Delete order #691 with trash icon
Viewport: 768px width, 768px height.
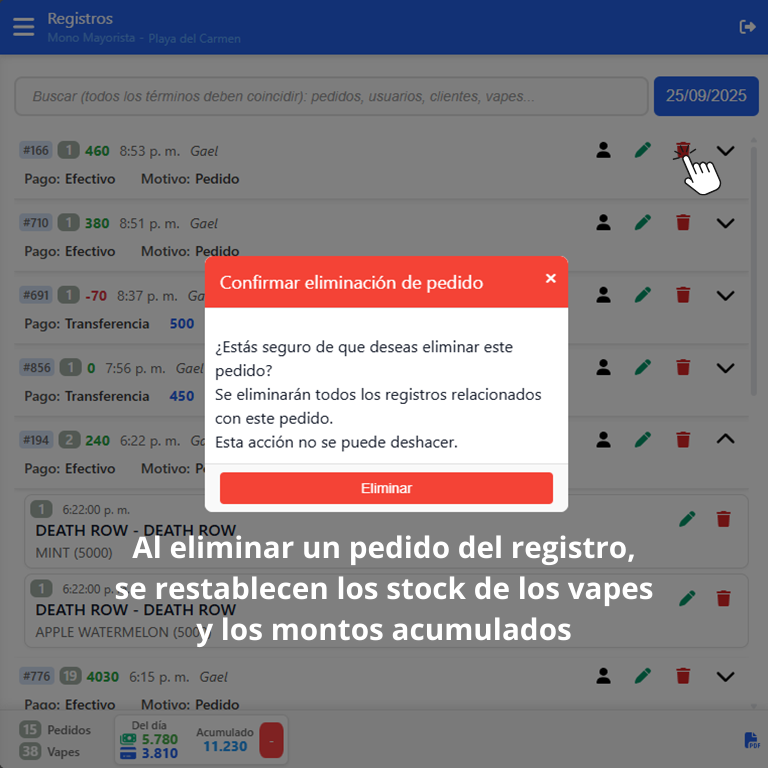(x=683, y=295)
